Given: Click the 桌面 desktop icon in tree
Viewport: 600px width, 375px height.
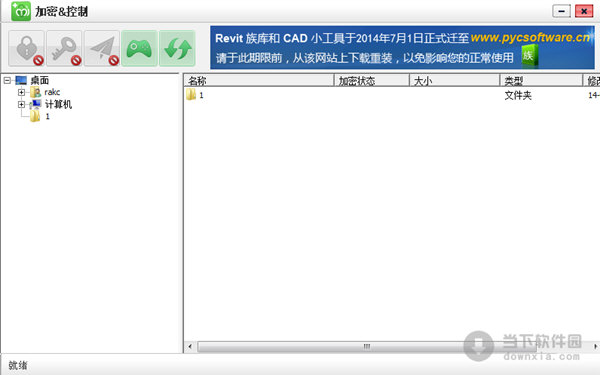Looking at the screenshot, I should pos(21,80).
